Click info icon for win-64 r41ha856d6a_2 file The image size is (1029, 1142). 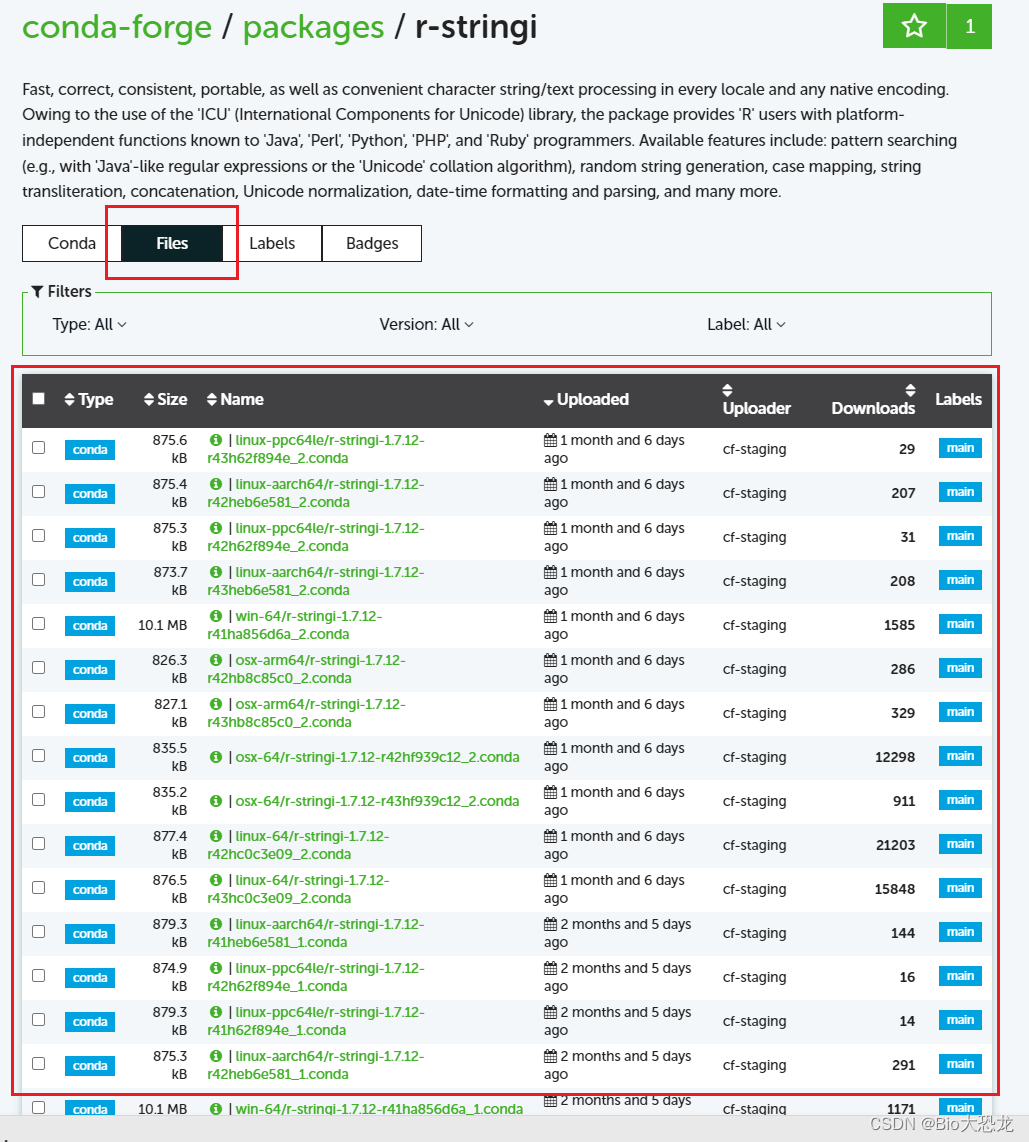216,616
